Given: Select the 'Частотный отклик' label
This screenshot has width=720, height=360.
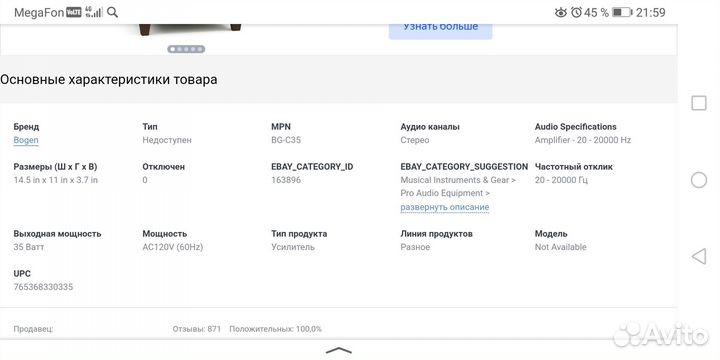Looking at the screenshot, I should [574, 167].
